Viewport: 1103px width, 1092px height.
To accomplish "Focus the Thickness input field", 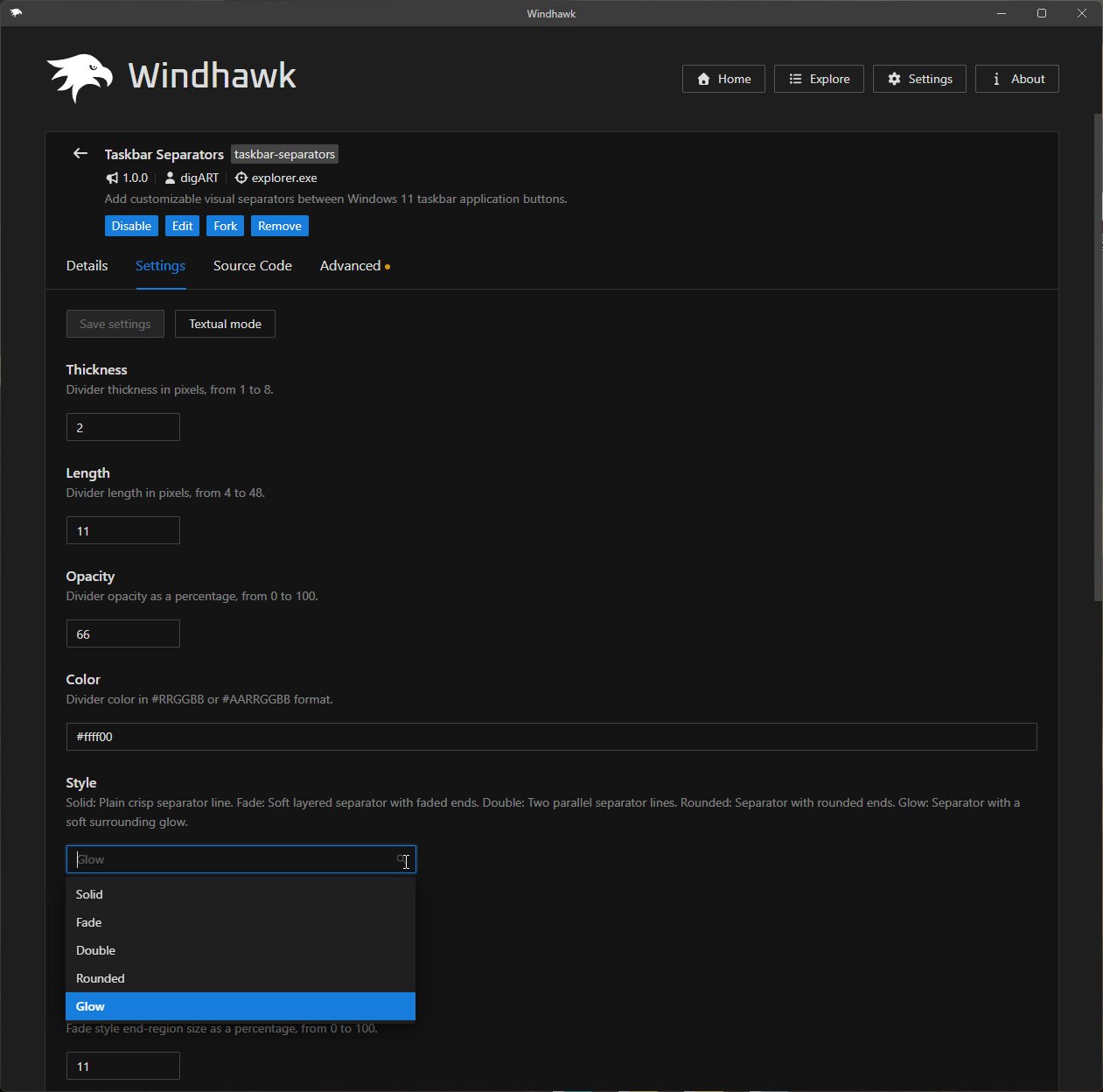I will point(123,427).
